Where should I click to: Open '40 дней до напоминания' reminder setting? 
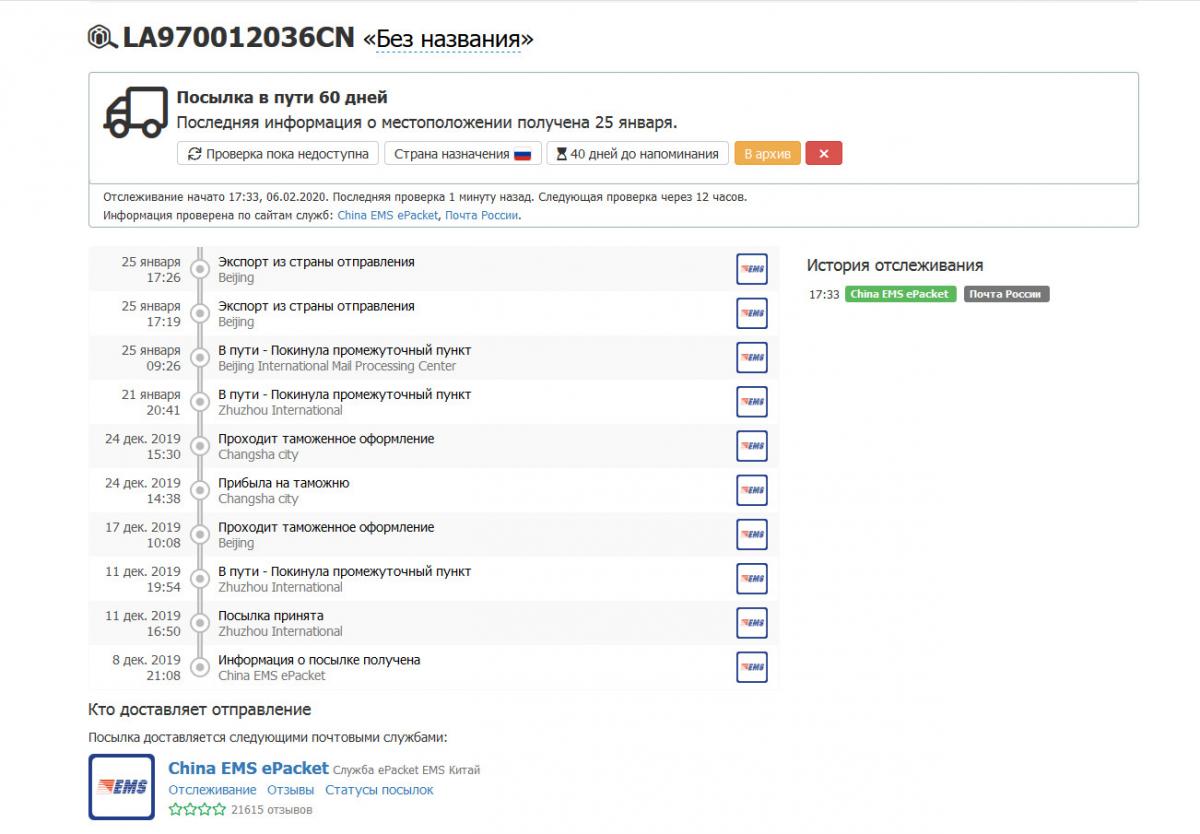tap(637, 154)
